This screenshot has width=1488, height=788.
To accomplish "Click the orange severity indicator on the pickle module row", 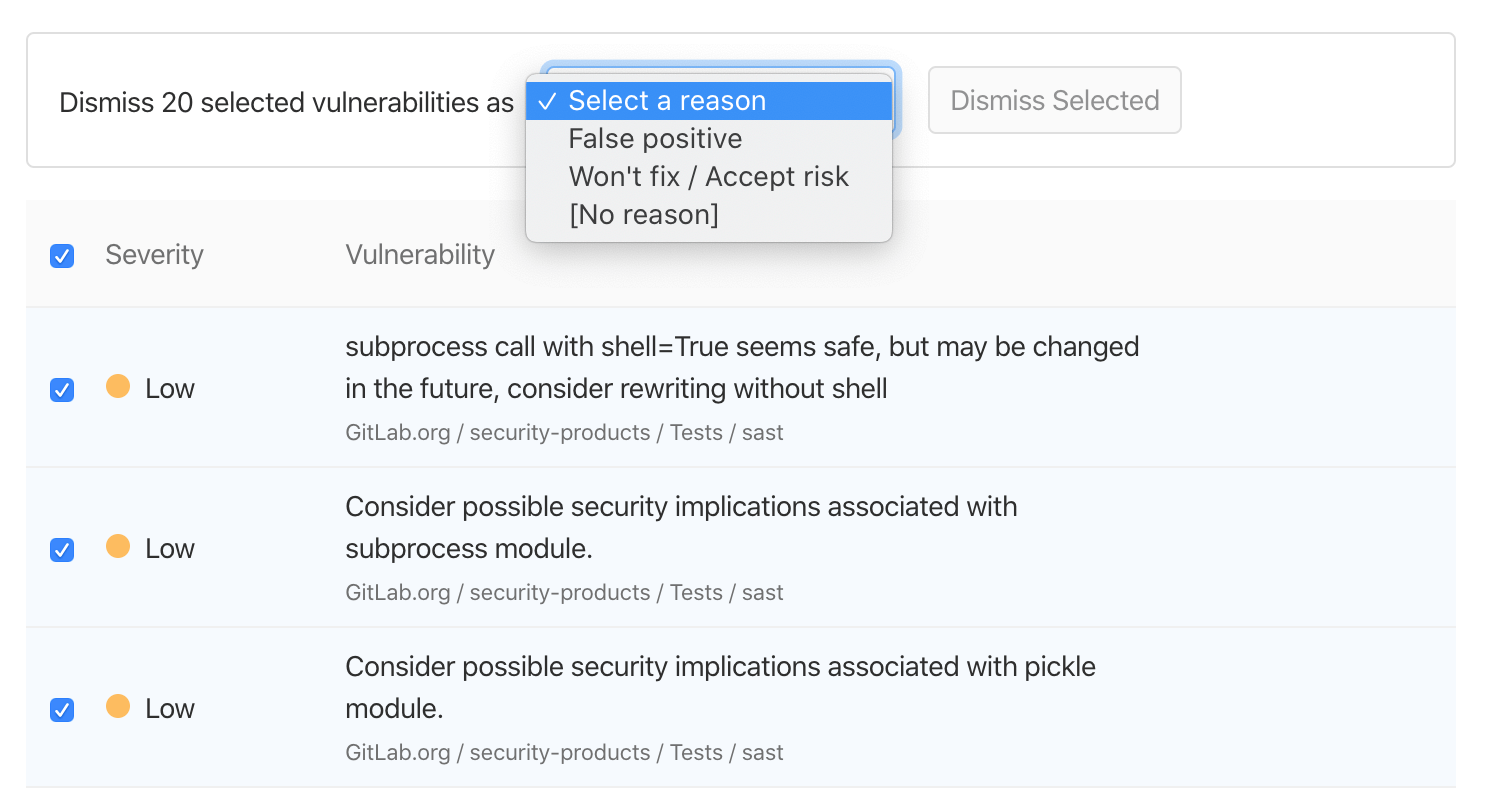I will click(x=118, y=708).
